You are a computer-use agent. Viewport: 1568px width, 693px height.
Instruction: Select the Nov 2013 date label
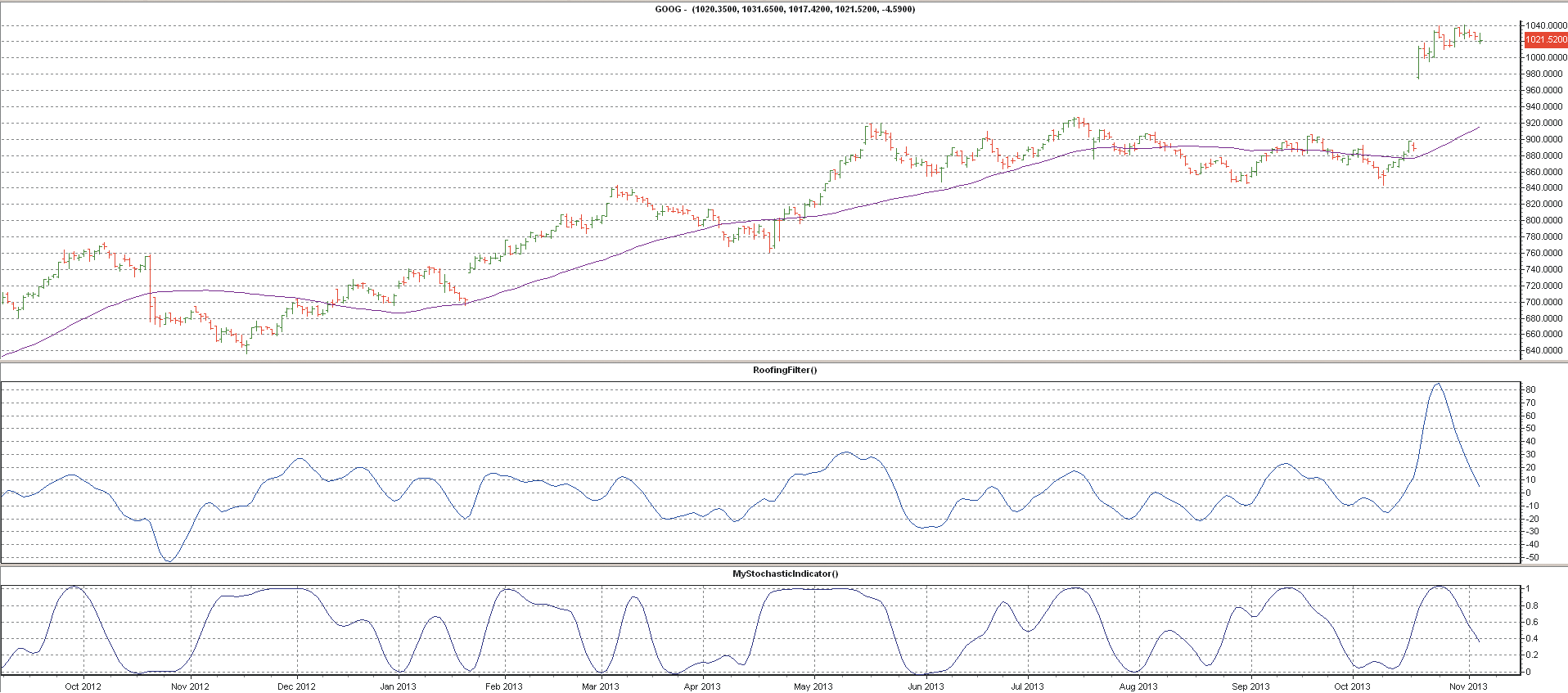pos(1468,686)
